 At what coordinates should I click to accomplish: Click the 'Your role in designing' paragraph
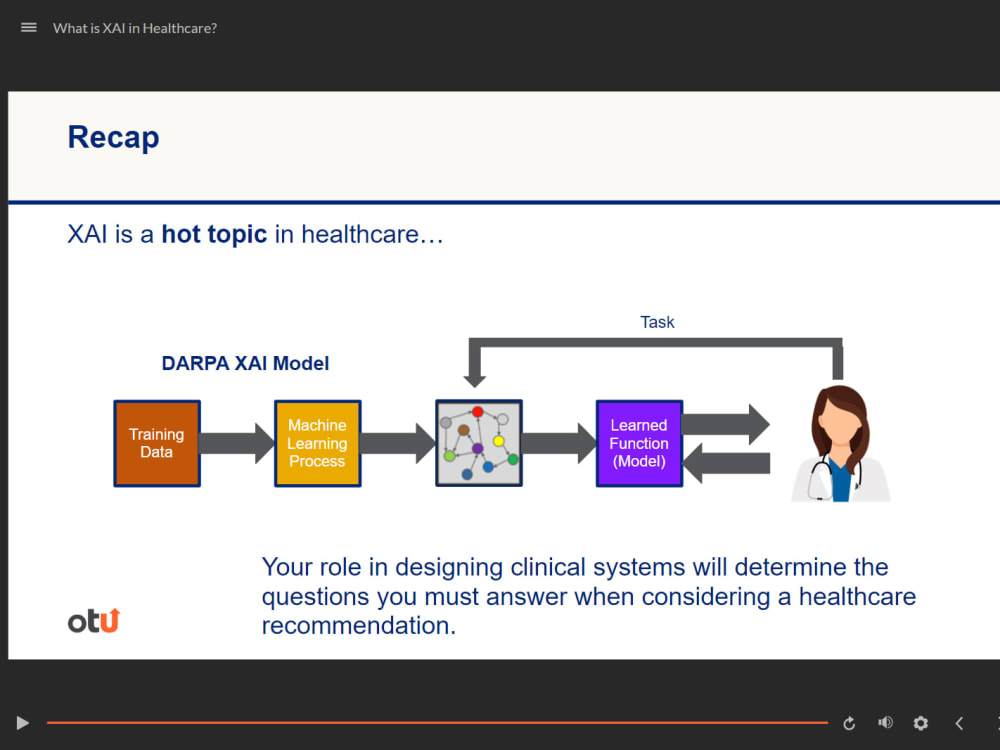589,596
